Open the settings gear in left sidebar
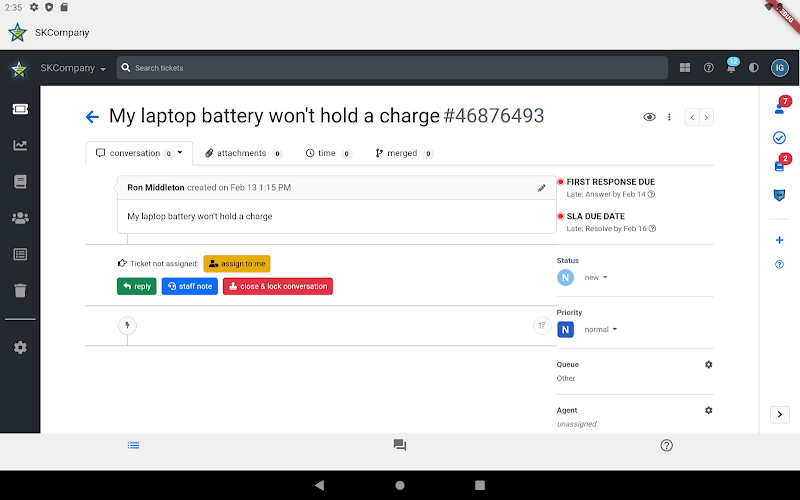Viewport: 800px width, 500px height. pyautogui.click(x=20, y=347)
